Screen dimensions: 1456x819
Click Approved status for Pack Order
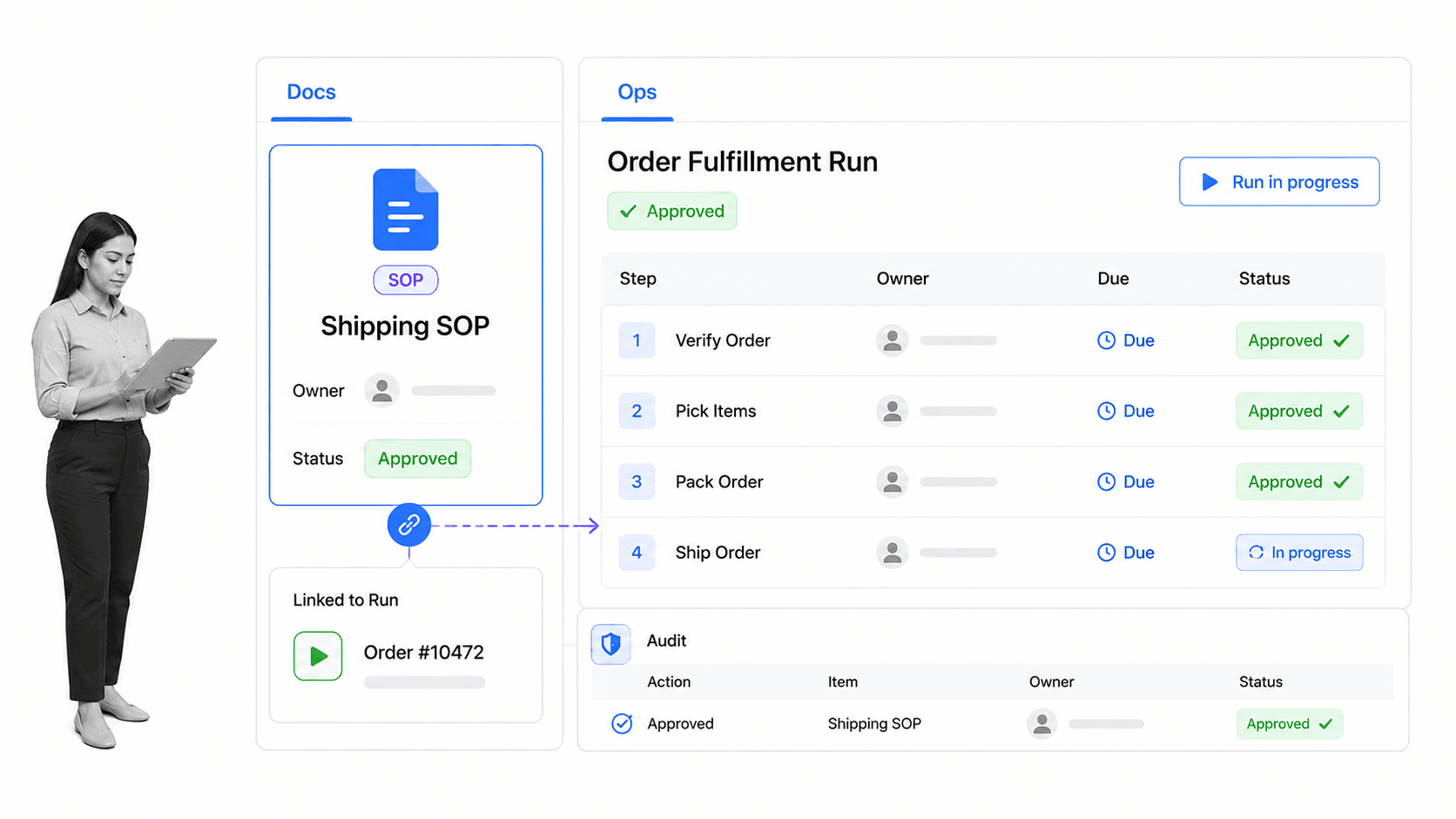click(x=1299, y=481)
